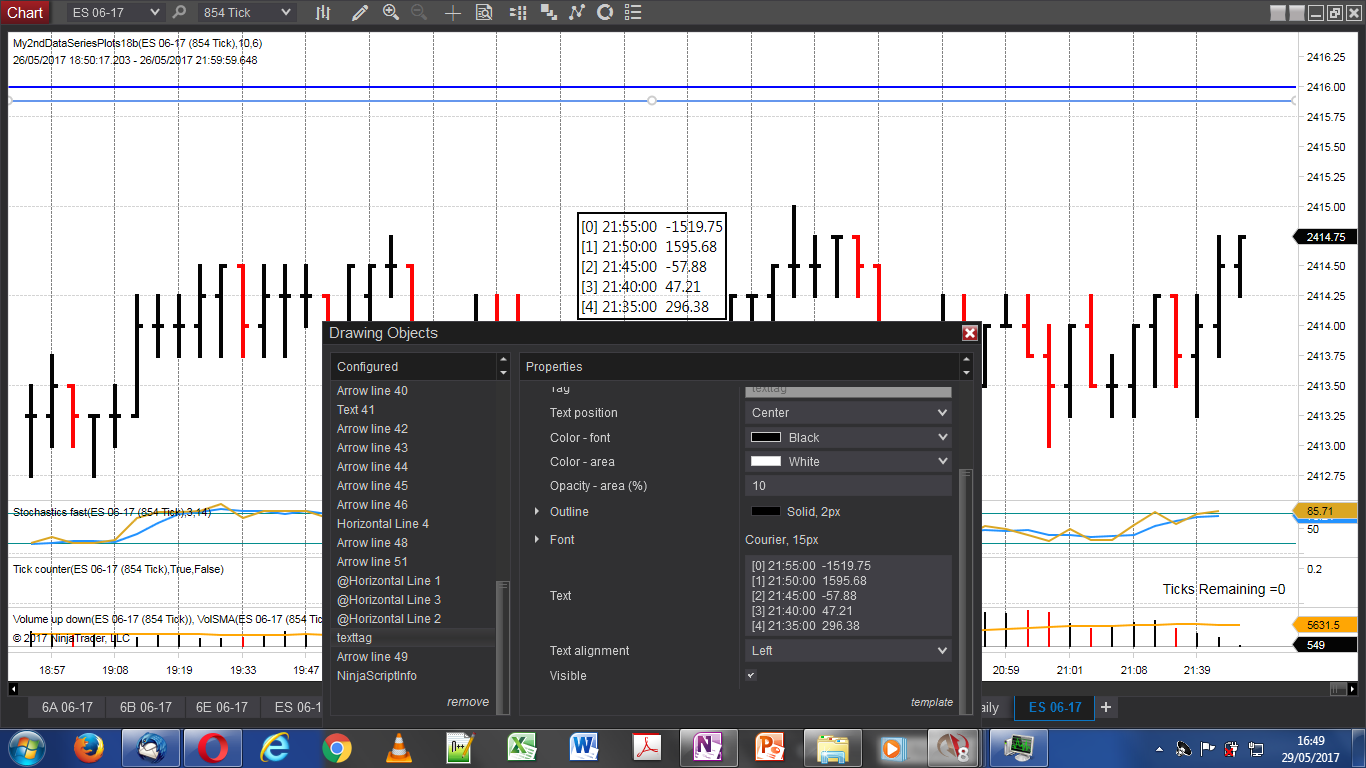Click the template link in Properties panel
The height and width of the screenshot is (768, 1366).
[932, 702]
